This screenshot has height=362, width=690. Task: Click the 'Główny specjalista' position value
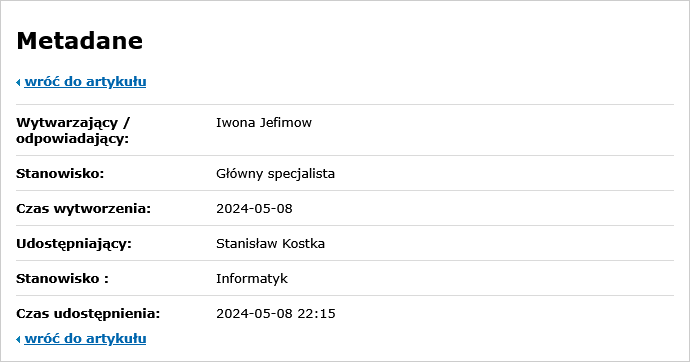click(275, 174)
